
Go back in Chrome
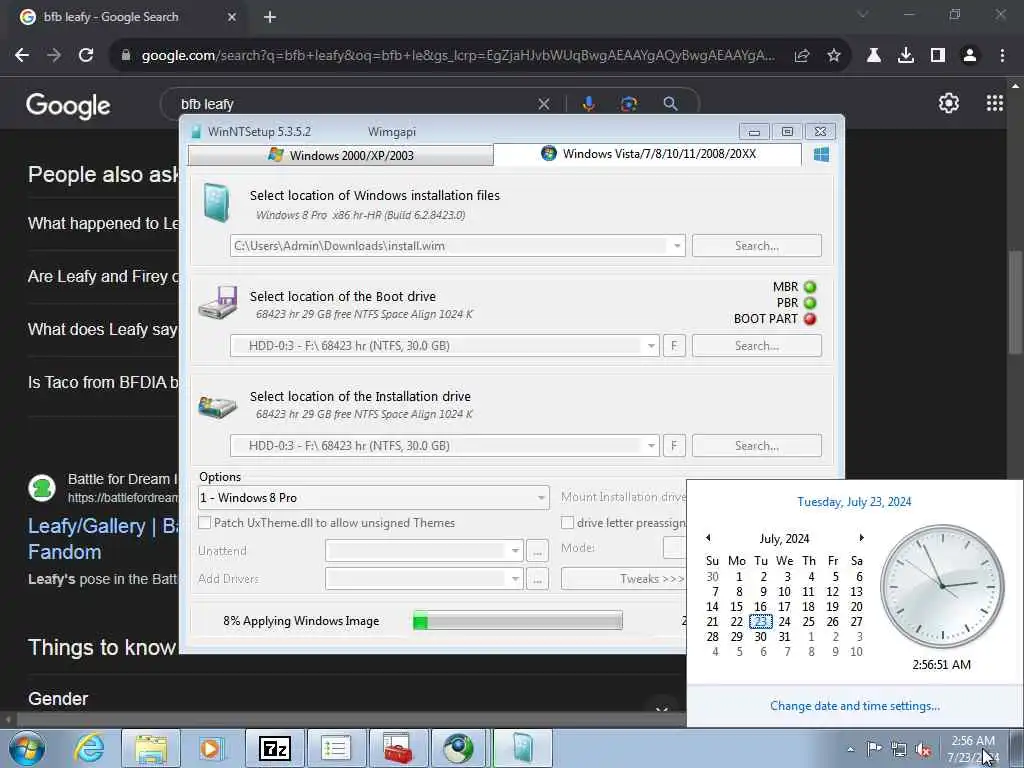coord(22,56)
